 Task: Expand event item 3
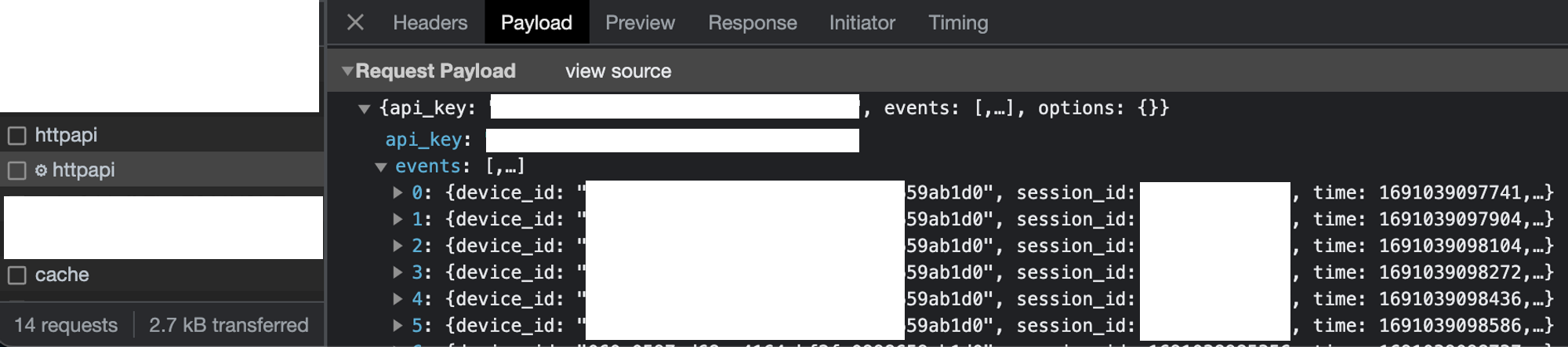tap(397, 272)
